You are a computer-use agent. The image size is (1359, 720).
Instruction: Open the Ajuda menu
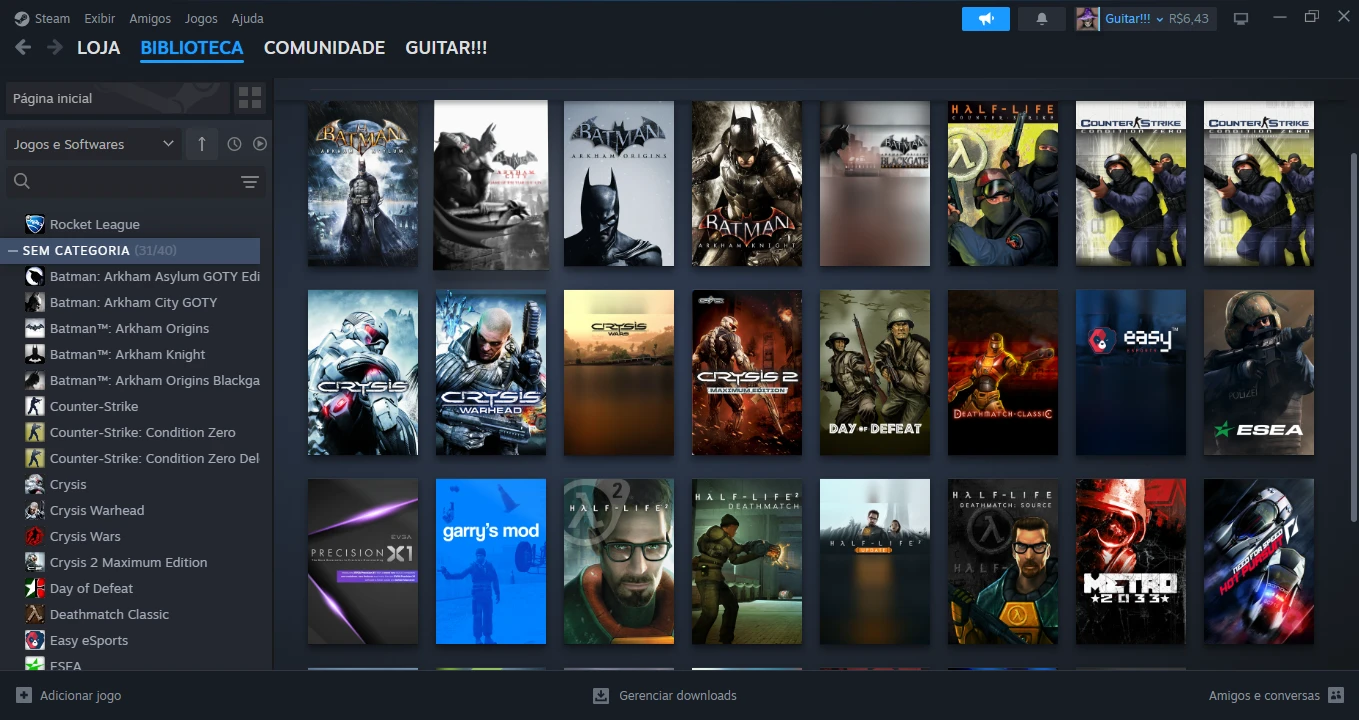[x=247, y=19]
